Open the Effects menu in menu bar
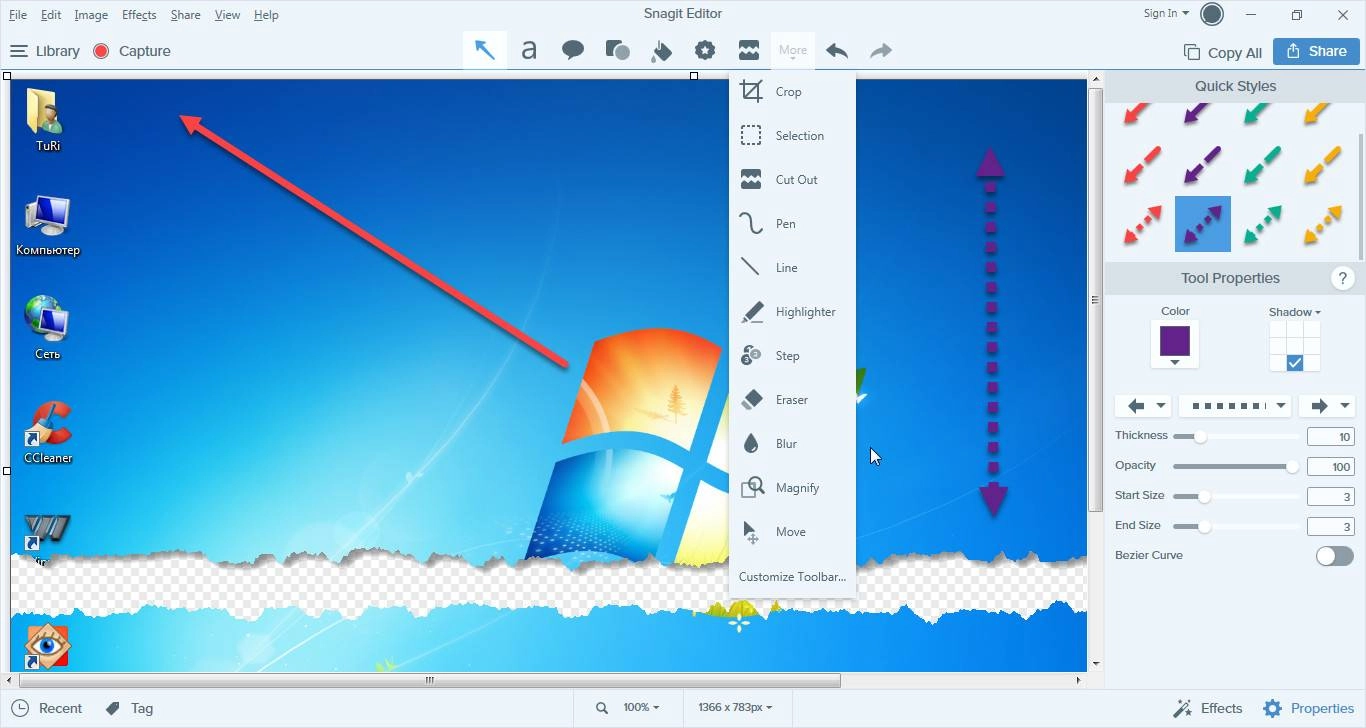Screen dimensions: 1366x728 [139, 15]
